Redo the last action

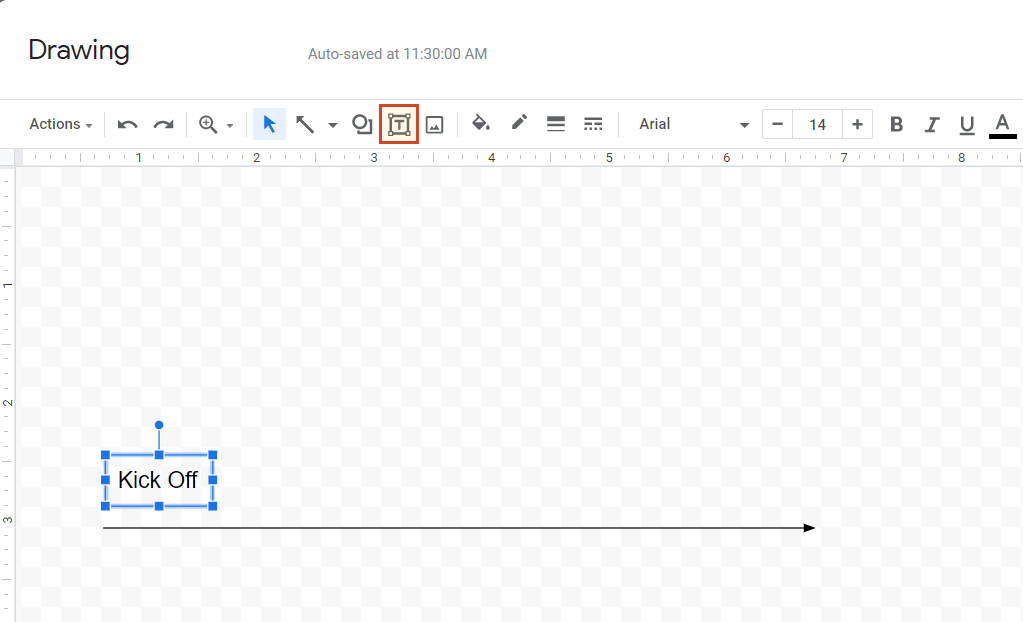point(163,124)
